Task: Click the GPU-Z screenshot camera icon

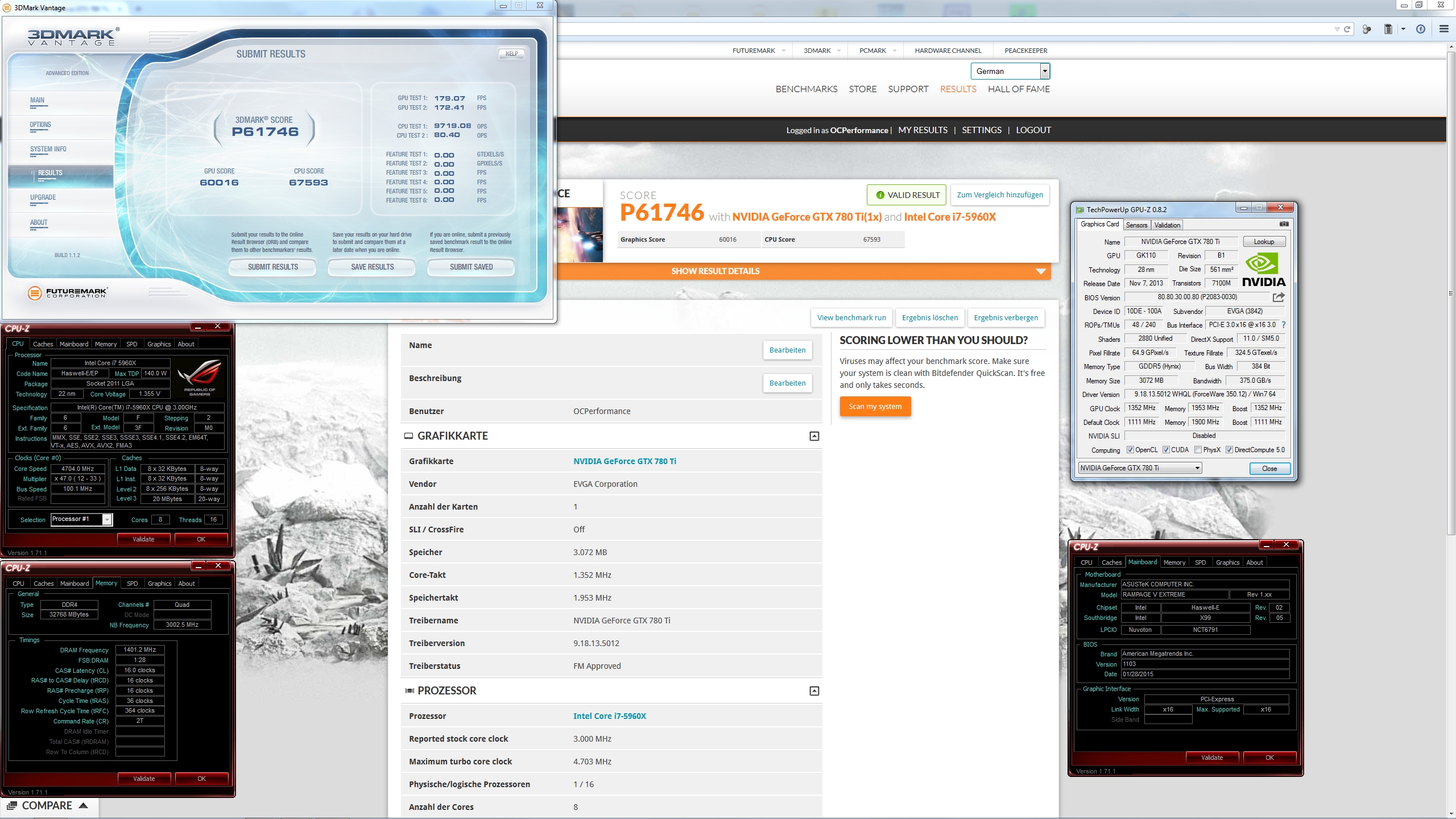Action: (x=1284, y=224)
